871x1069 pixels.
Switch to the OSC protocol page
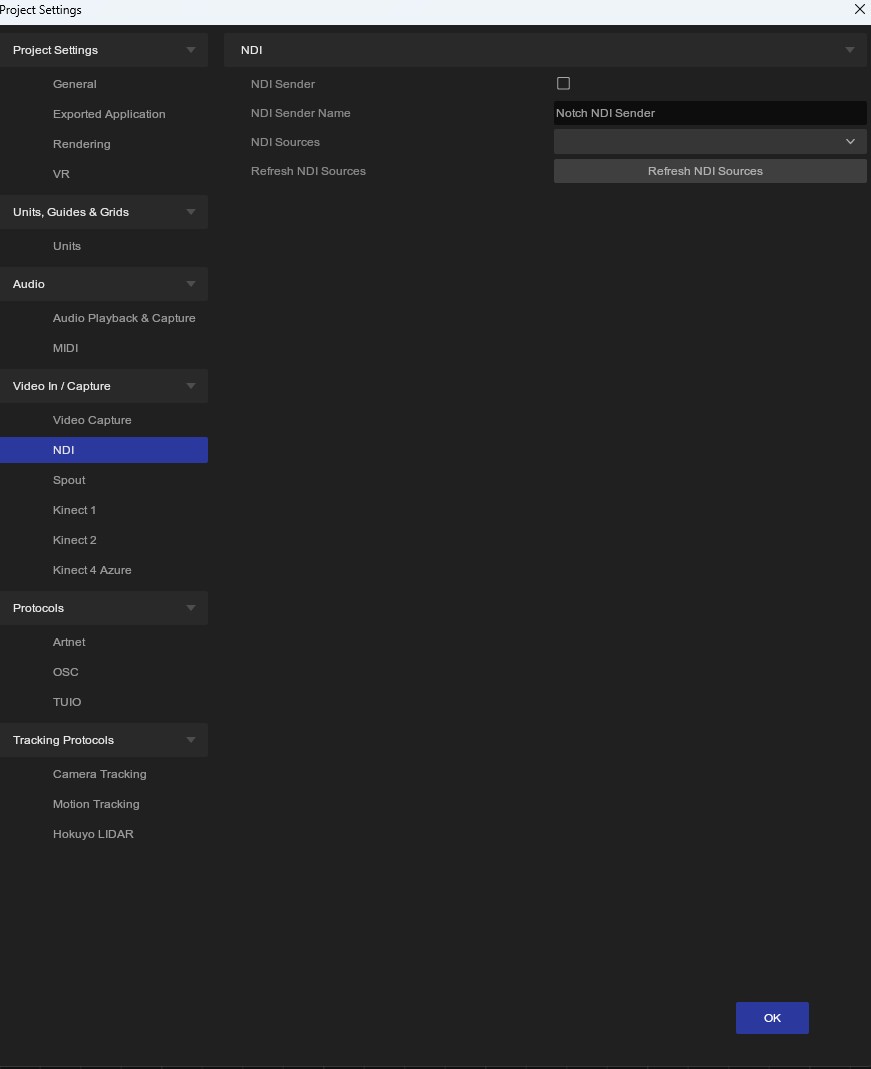(66, 672)
